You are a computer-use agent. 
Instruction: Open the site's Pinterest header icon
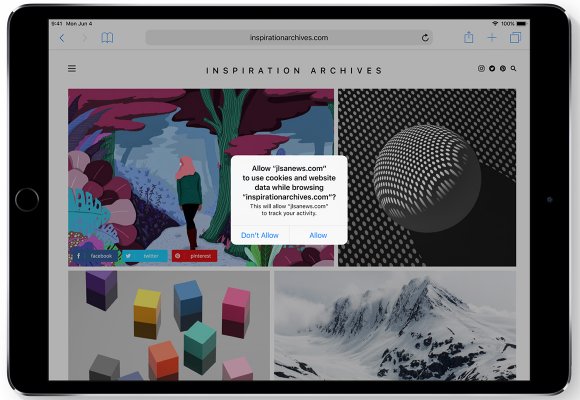point(503,68)
